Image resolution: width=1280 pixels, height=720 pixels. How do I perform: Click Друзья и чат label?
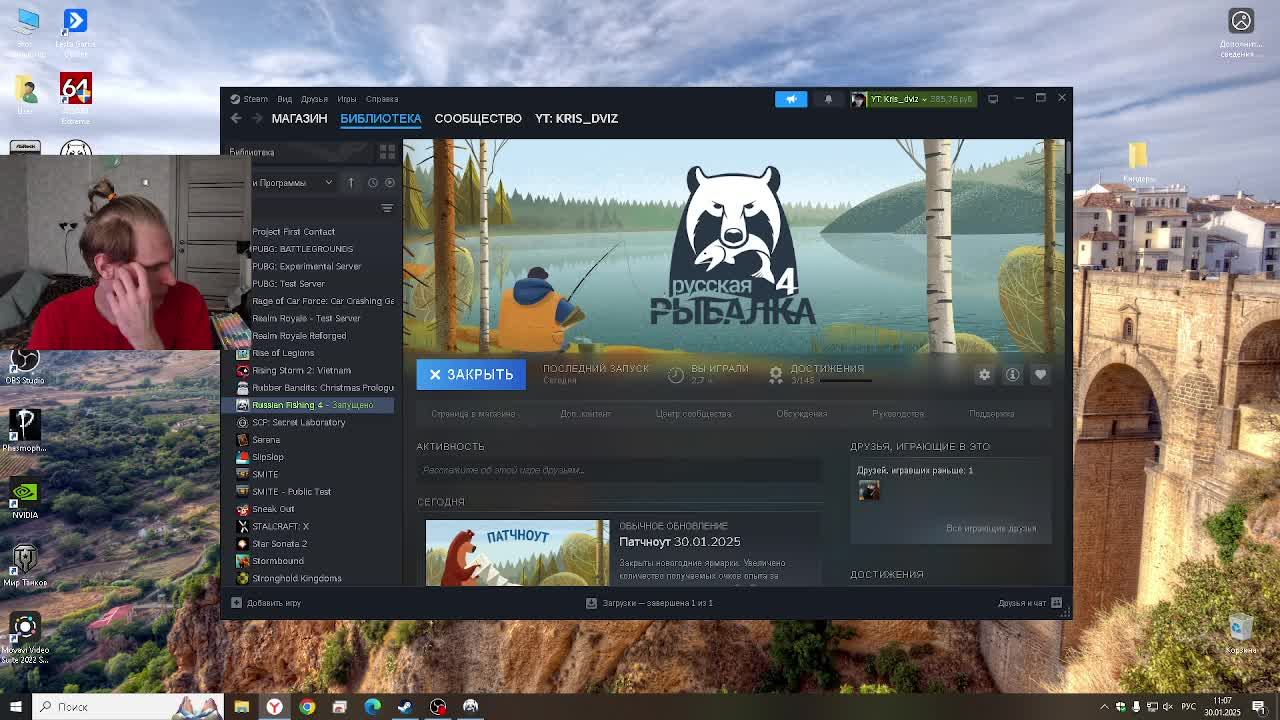[1021, 603]
